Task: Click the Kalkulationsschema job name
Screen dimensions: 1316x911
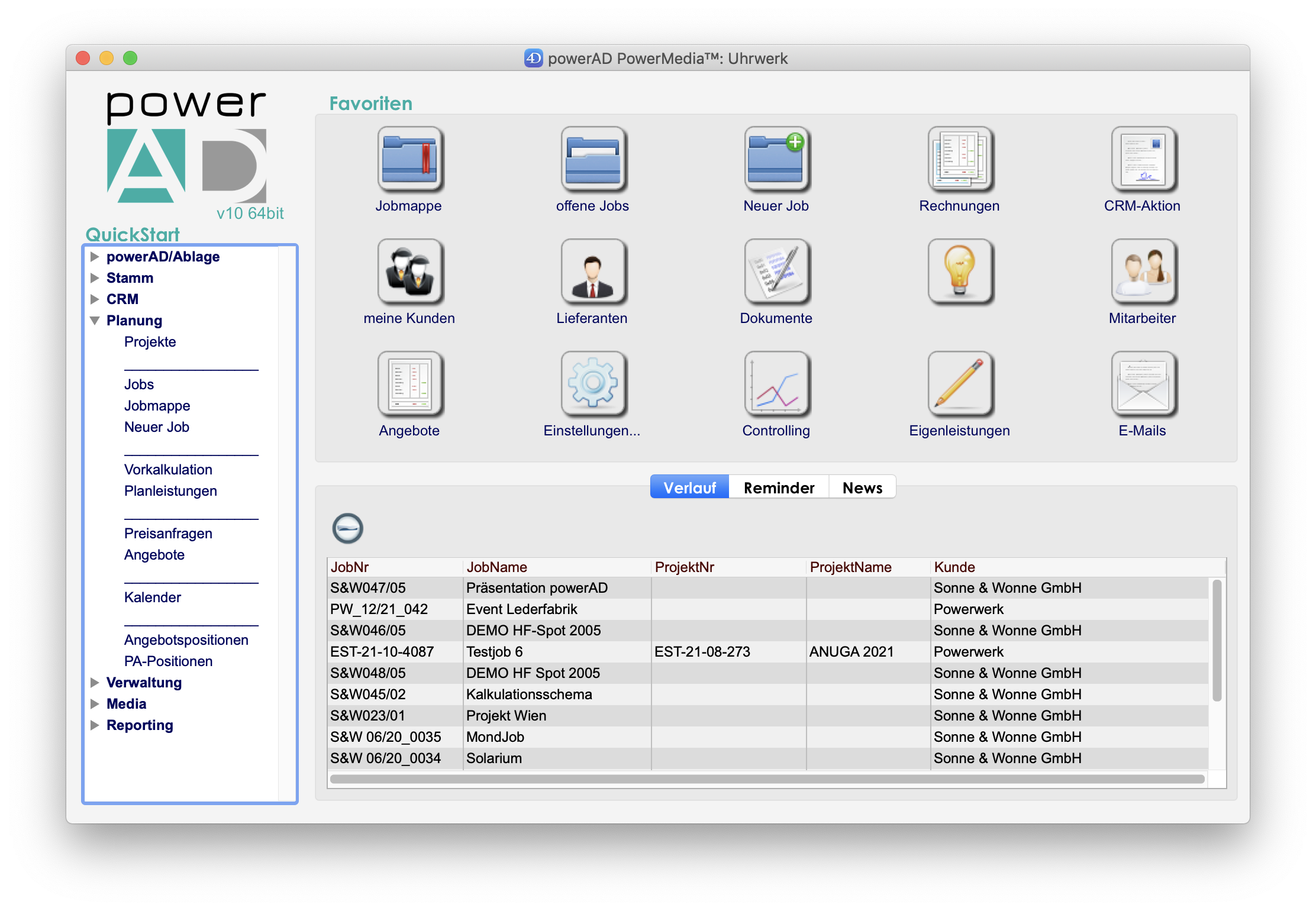Action: point(529,694)
